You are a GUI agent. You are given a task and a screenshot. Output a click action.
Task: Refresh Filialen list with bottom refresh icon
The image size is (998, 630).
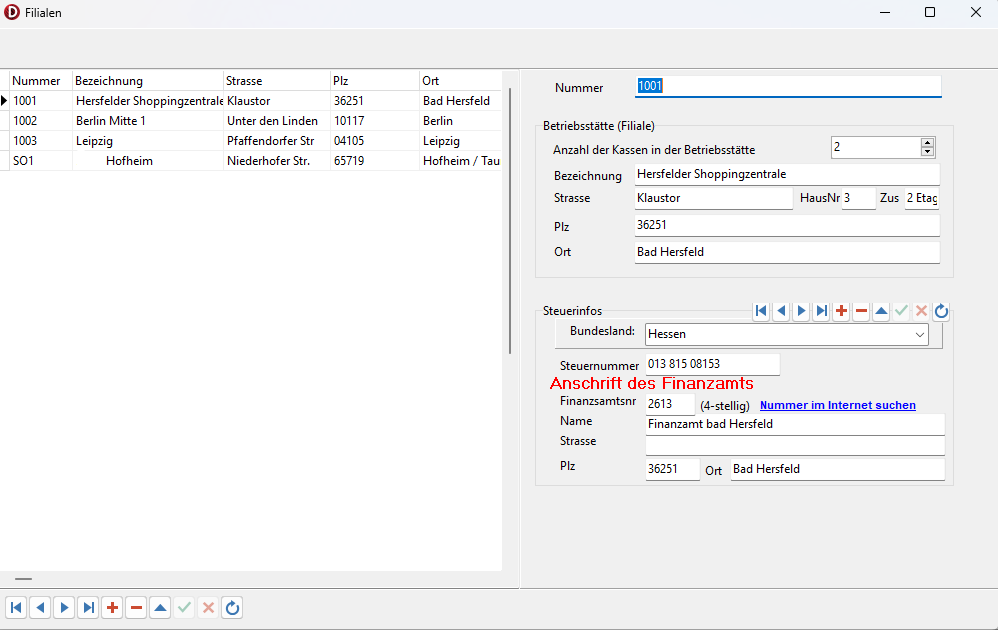click(232, 608)
